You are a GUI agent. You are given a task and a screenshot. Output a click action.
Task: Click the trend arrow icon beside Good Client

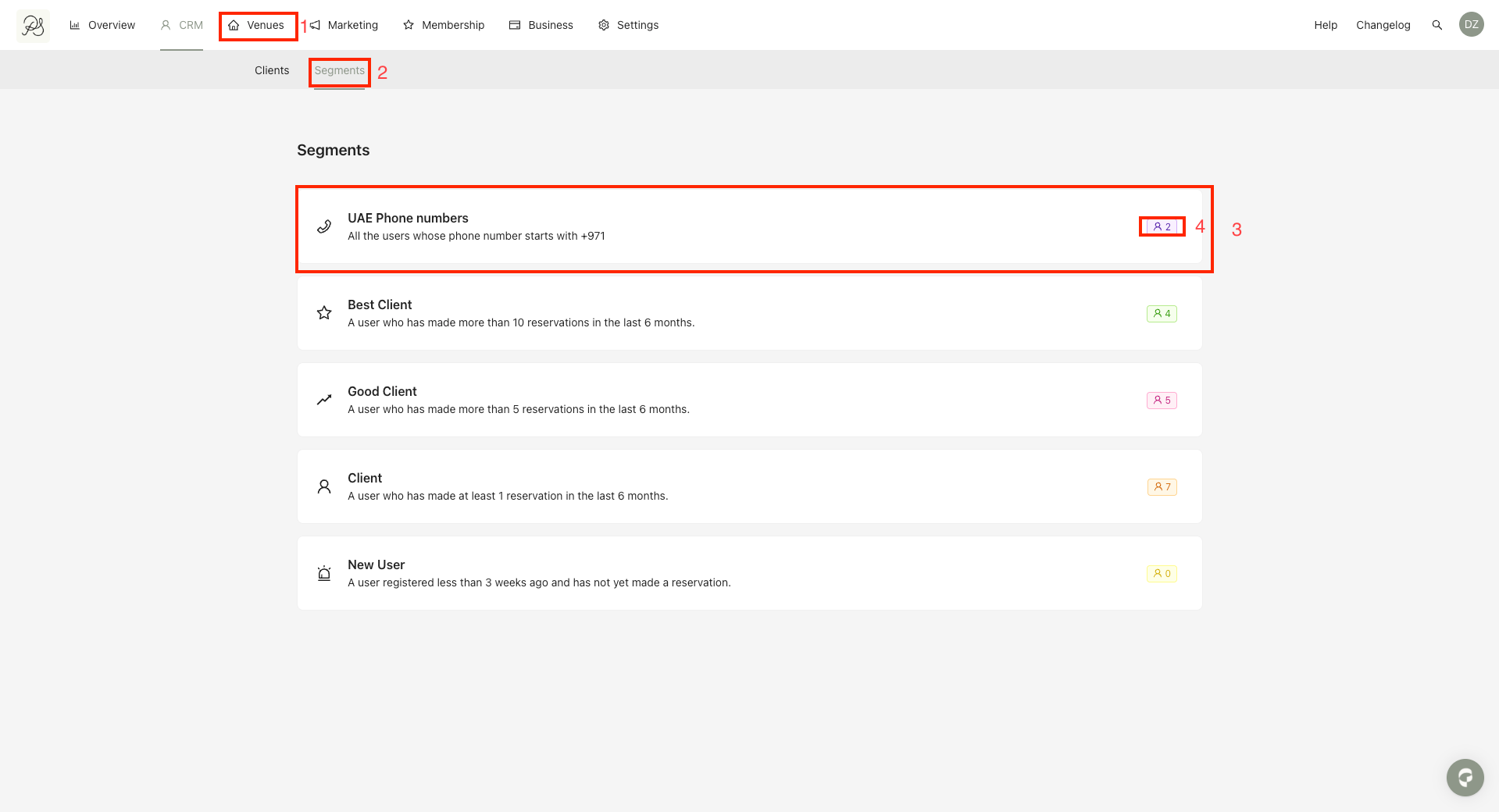point(324,400)
